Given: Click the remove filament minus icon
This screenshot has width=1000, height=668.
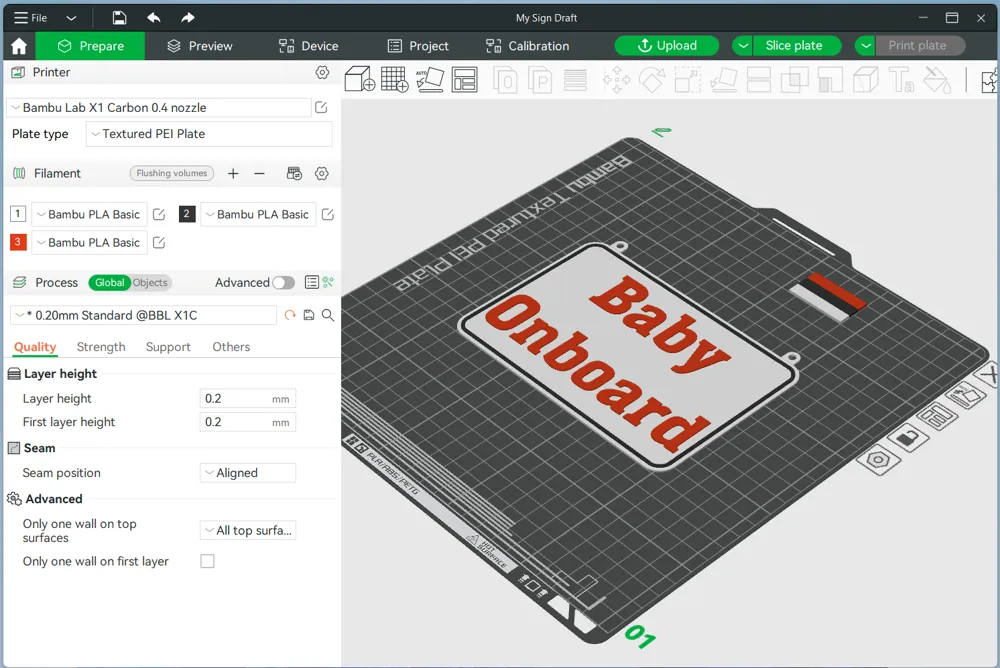Looking at the screenshot, I should tap(259, 174).
